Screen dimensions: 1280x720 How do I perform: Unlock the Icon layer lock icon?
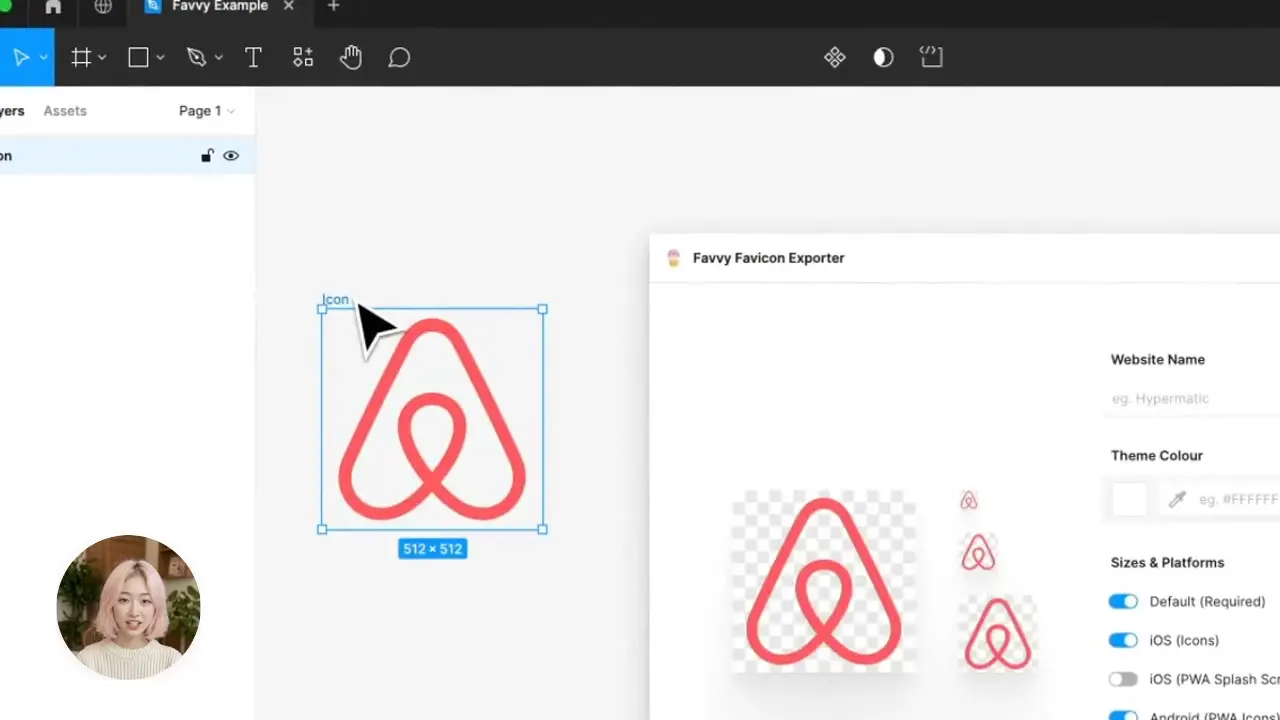207,156
